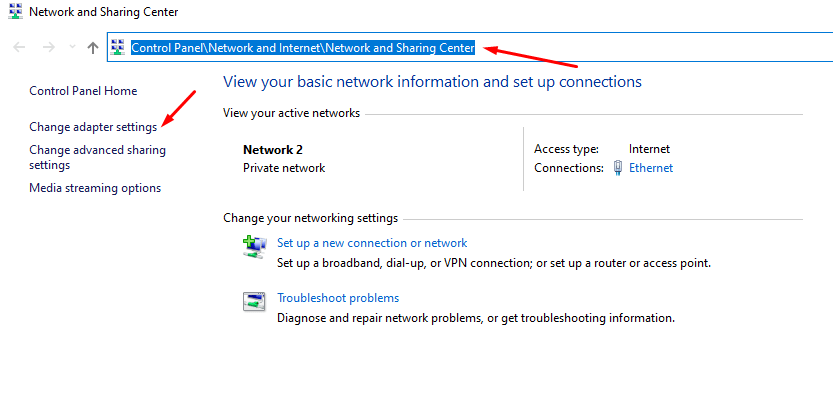Click the Set up a new connection icon
Viewport: 833px width, 407px height.
[x=255, y=246]
